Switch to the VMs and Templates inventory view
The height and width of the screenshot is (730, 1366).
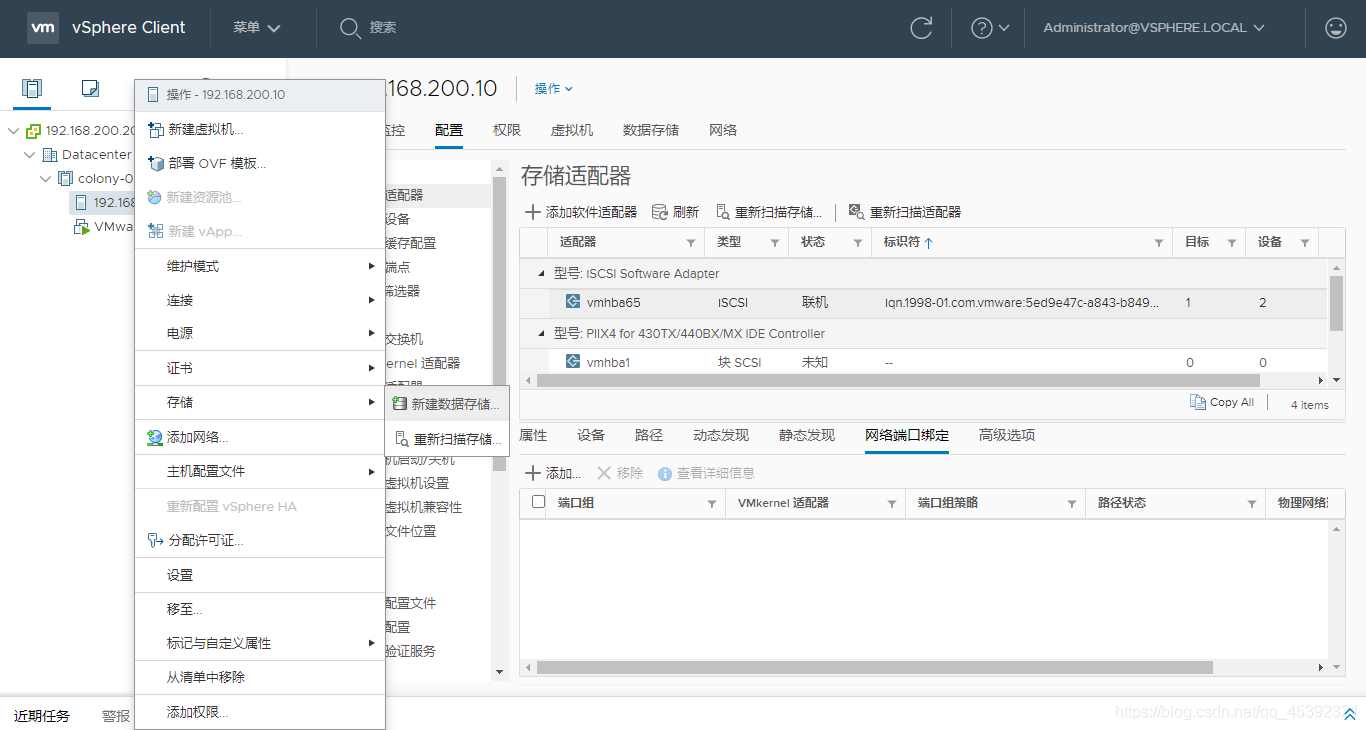(x=90, y=88)
